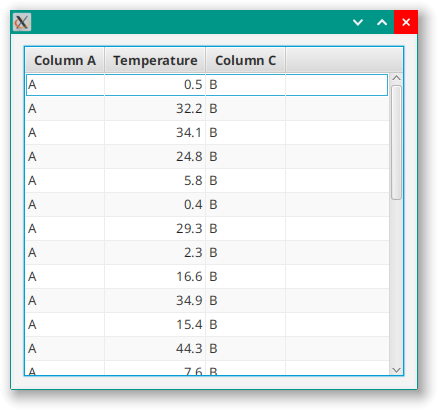Image resolution: width=438 pixels, height=410 pixels.
Task: Sort table by Column A header
Action: 65,60
